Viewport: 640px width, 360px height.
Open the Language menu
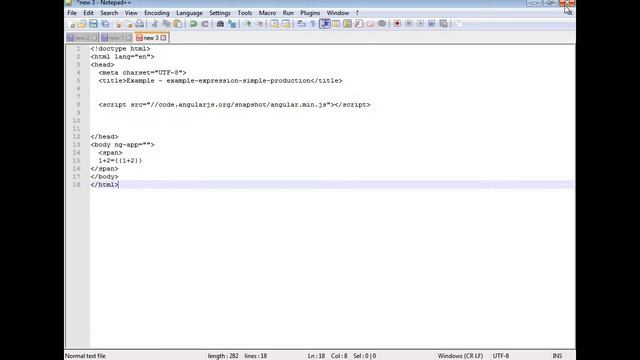click(189, 13)
